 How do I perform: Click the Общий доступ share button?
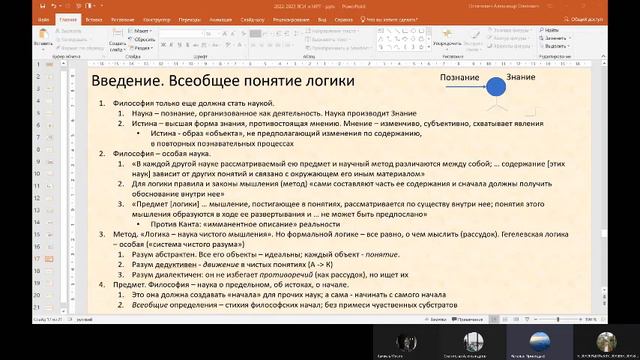click(583, 19)
